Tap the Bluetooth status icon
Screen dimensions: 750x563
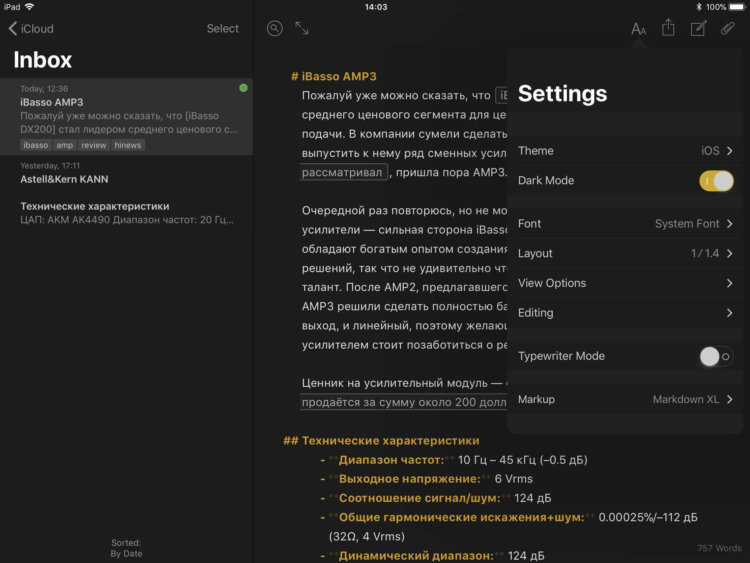(699, 7)
